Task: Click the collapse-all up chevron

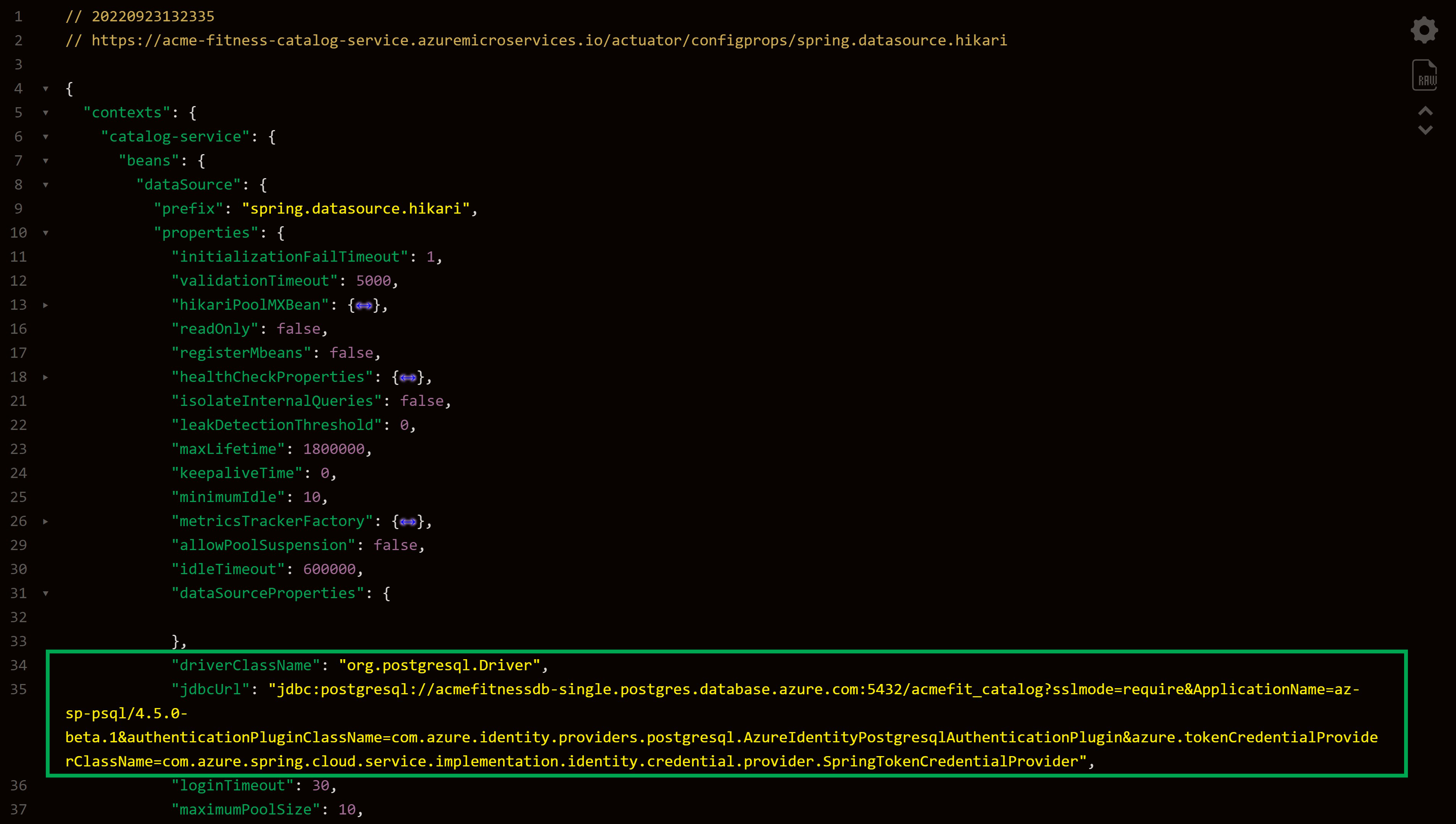Action: pos(1425,110)
